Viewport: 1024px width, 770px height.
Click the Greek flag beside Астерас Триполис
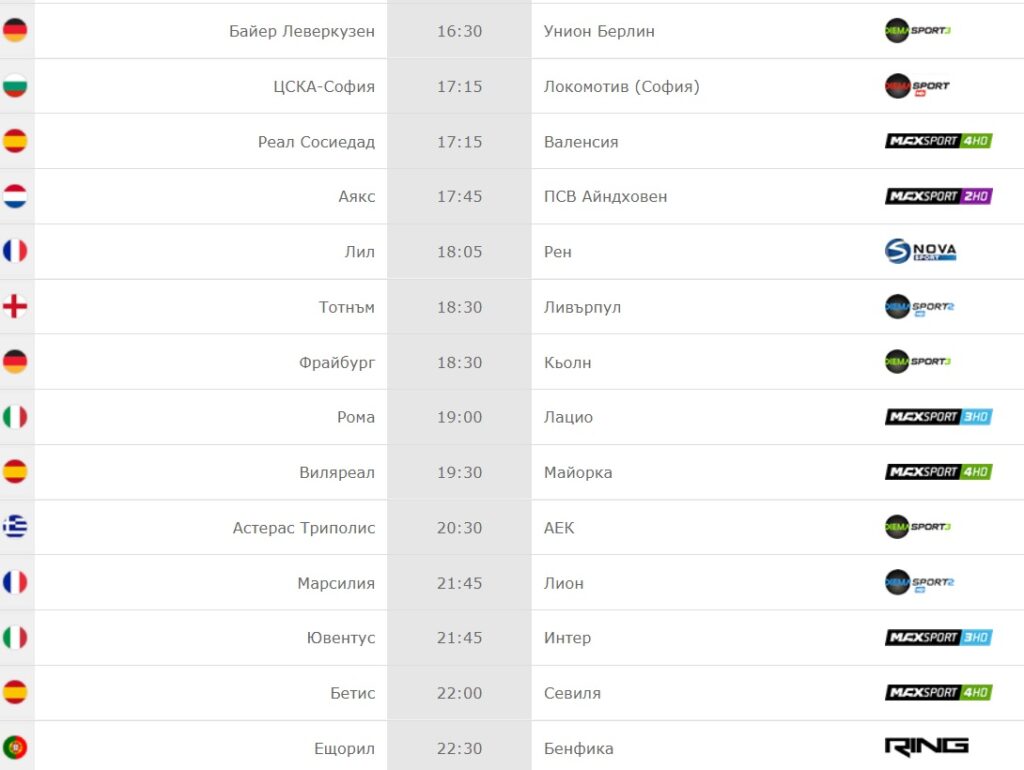15,527
